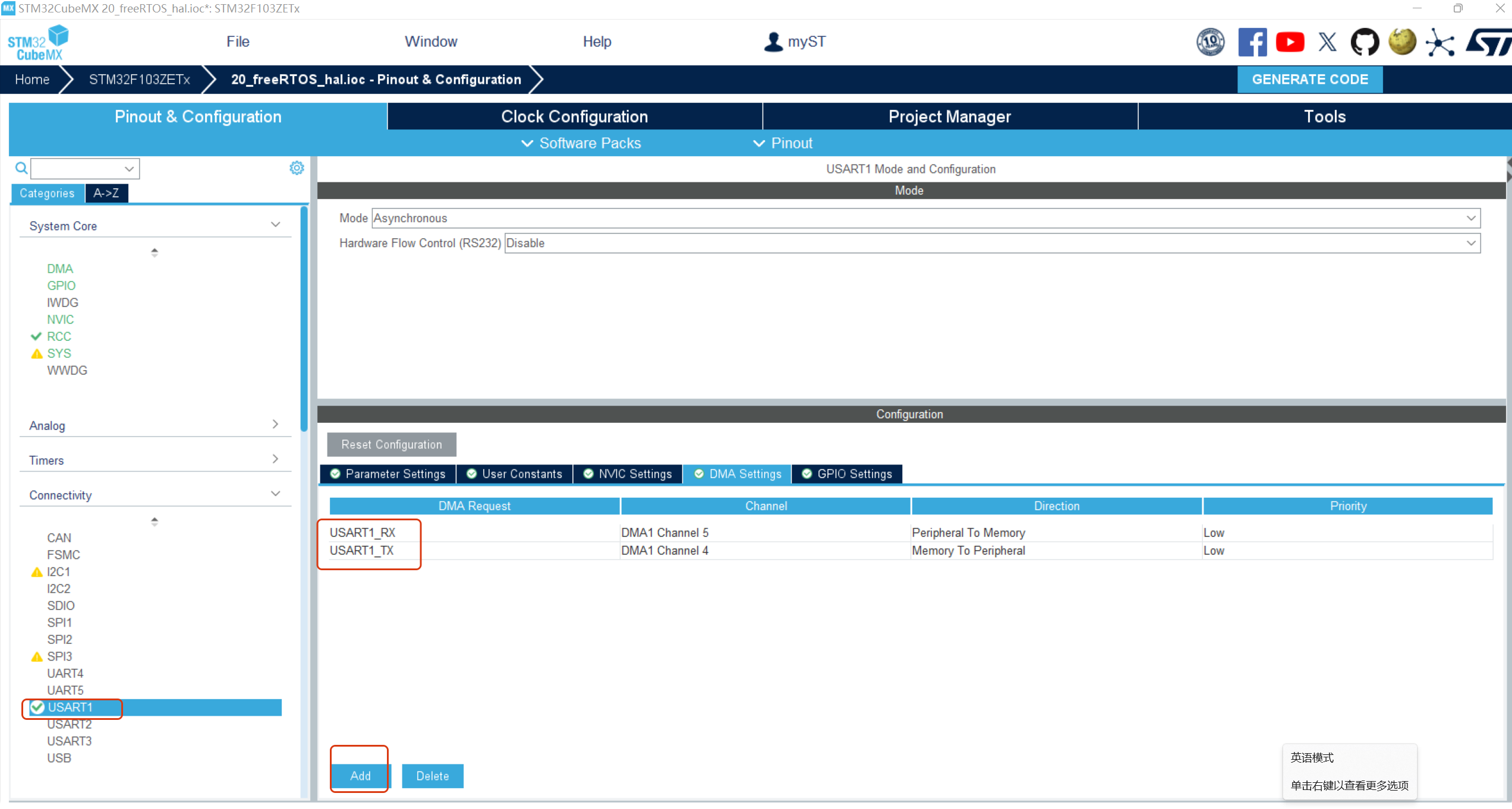Click the ST community network icon
Viewport: 1512px width, 809px height.
[1440, 42]
